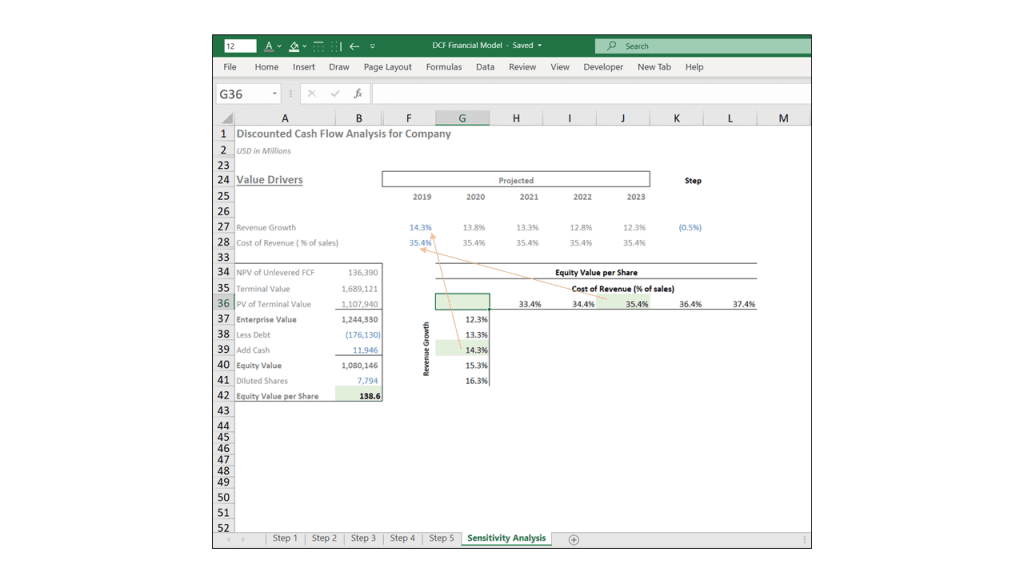Click the red color swatch under the Font Color letter

click(267, 50)
